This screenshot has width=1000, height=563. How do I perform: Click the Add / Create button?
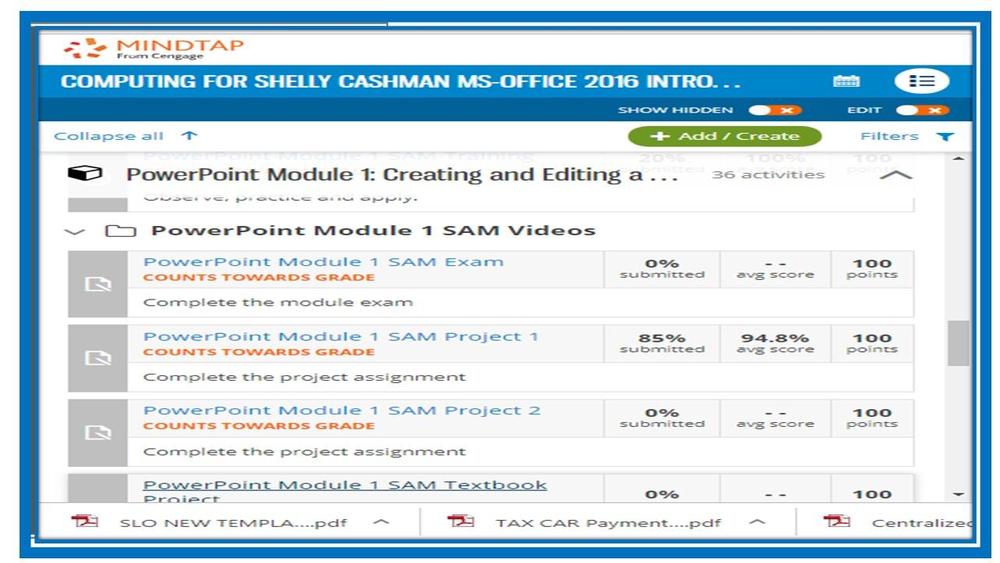[x=724, y=136]
